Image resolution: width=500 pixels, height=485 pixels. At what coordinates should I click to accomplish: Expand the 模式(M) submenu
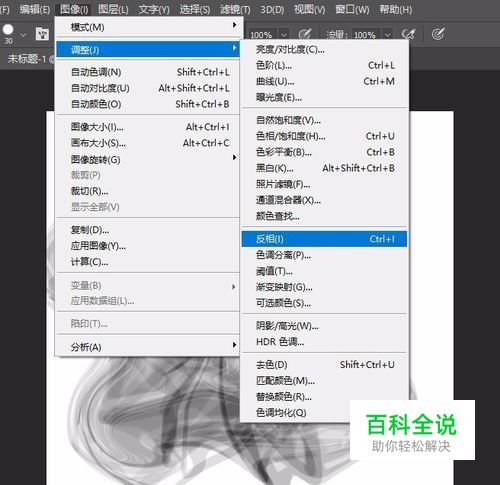pyautogui.click(x=148, y=27)
